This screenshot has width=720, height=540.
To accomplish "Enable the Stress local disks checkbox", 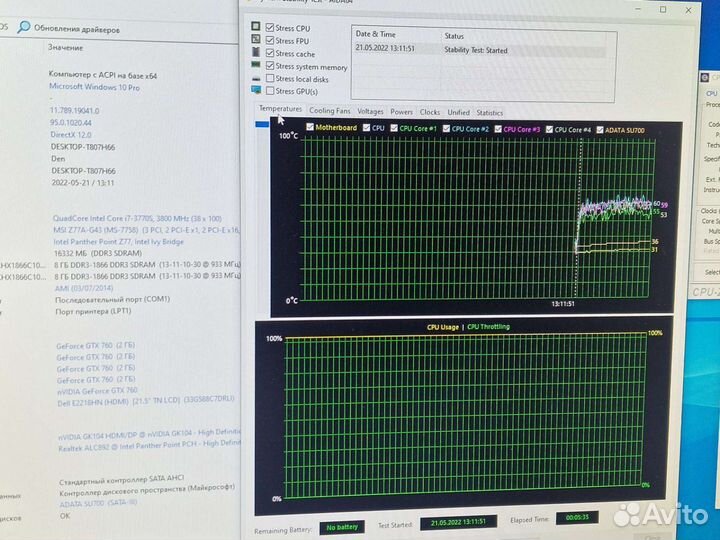I will click(270, 79).
